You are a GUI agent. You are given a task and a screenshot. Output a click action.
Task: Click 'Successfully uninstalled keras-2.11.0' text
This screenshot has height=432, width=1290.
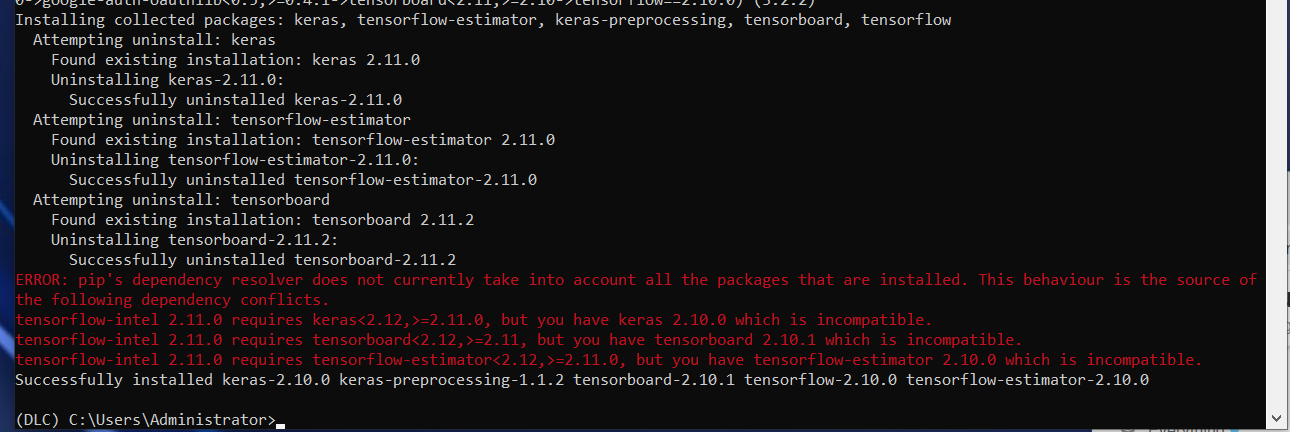(235, 100)
